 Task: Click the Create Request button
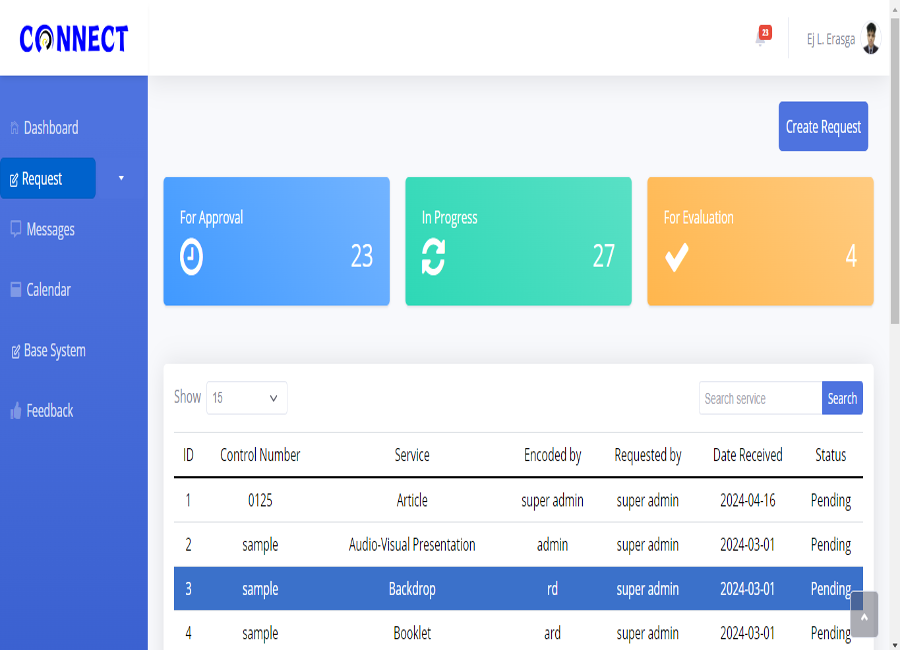(823, 127)
